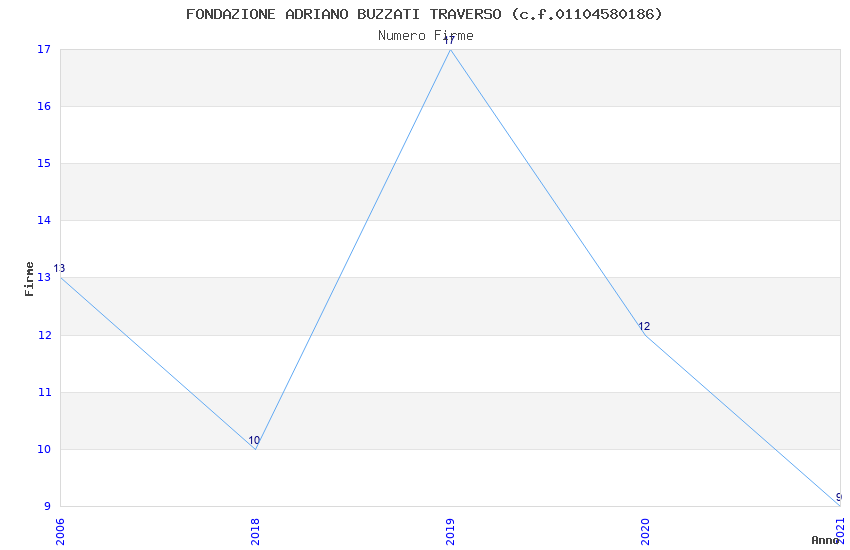Click the chart title FONDAZIONE ADRIANO BUZZATI TRAVERSO

424,14
